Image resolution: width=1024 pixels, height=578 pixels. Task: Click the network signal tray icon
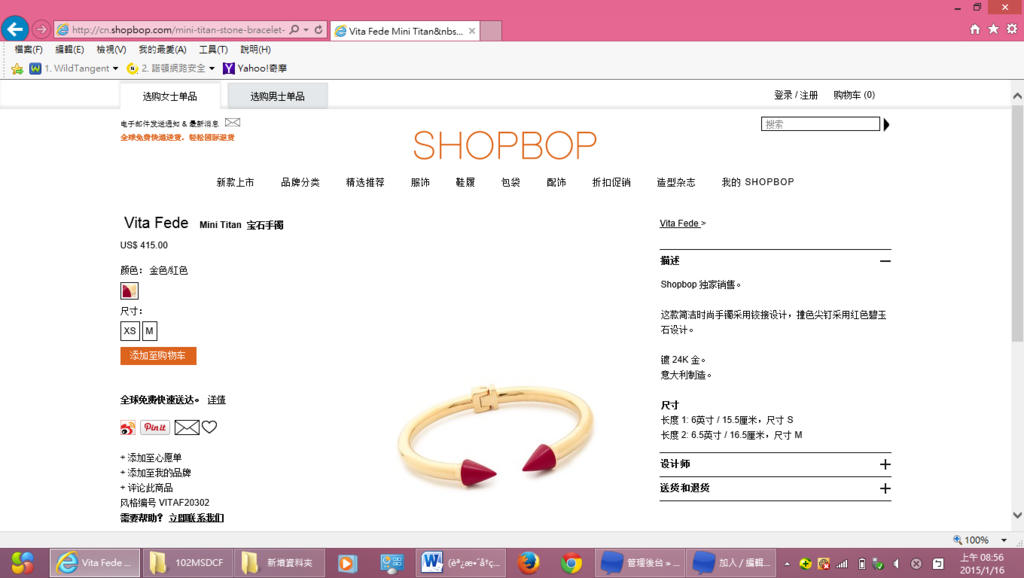pos(842,564)
